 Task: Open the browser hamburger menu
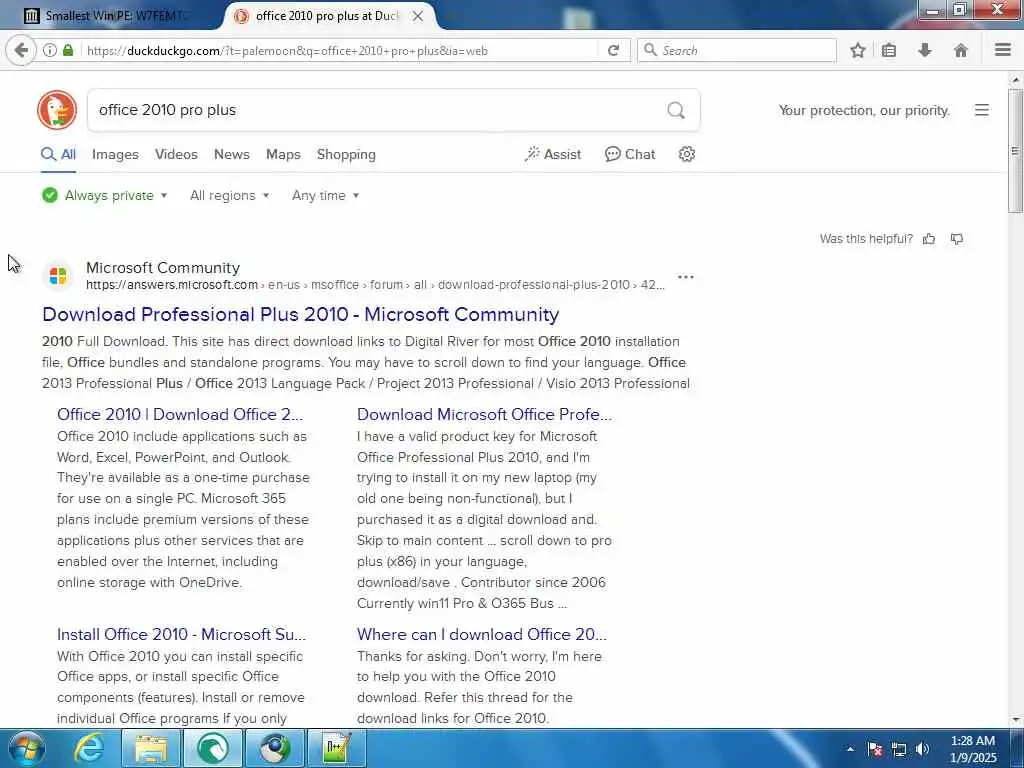click(1003, 50)
